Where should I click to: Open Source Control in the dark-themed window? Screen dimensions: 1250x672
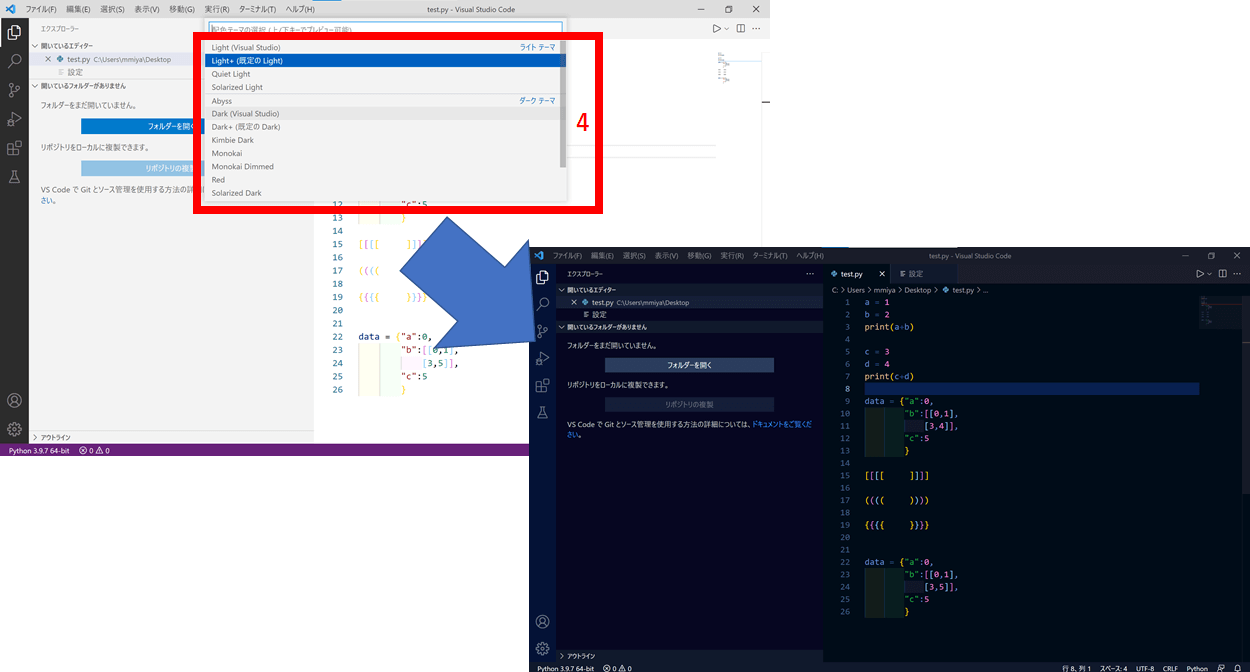pos(542,331)
